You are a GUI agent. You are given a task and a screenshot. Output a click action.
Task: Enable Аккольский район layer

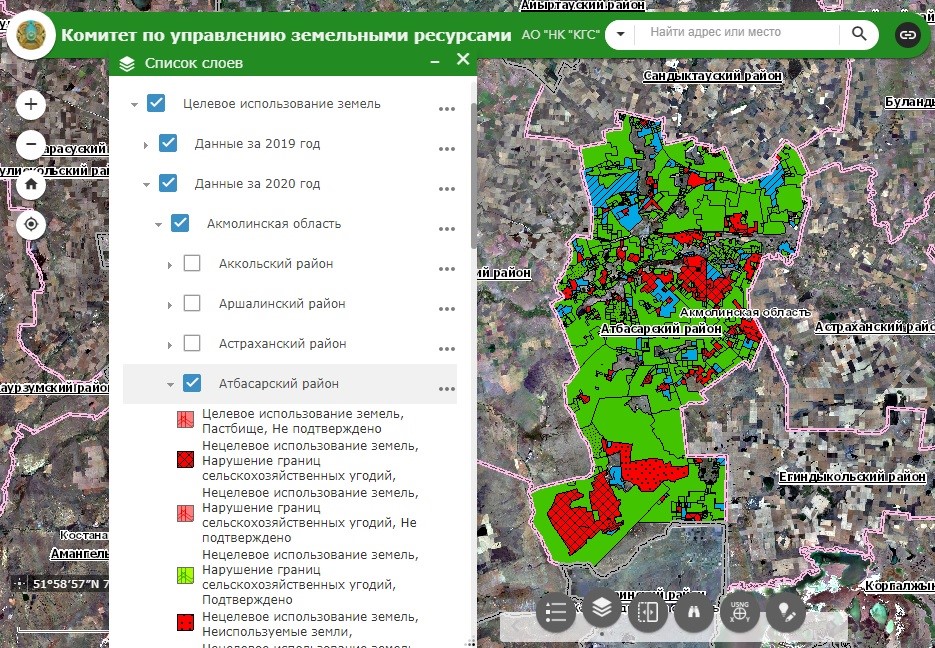click(x=192, y=263)
